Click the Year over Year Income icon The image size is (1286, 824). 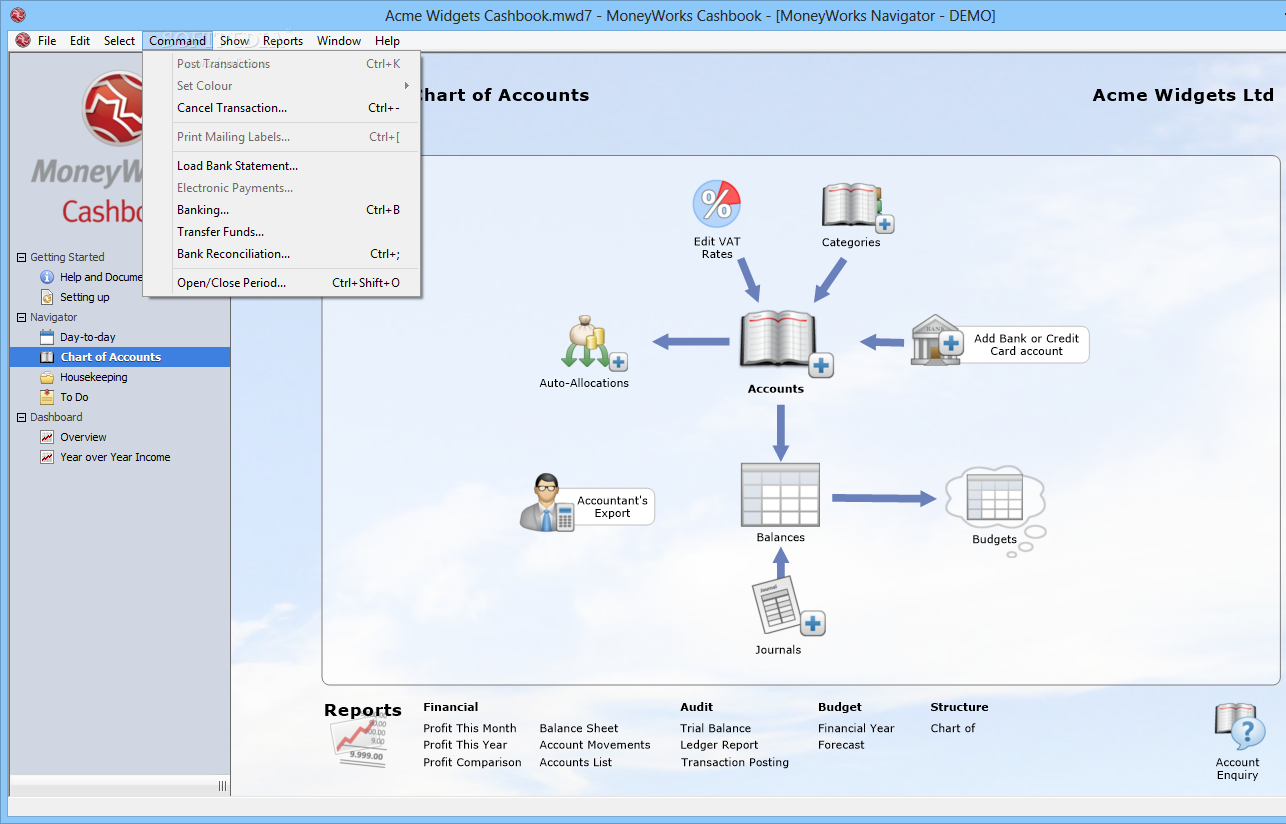[x=47, y=457]
